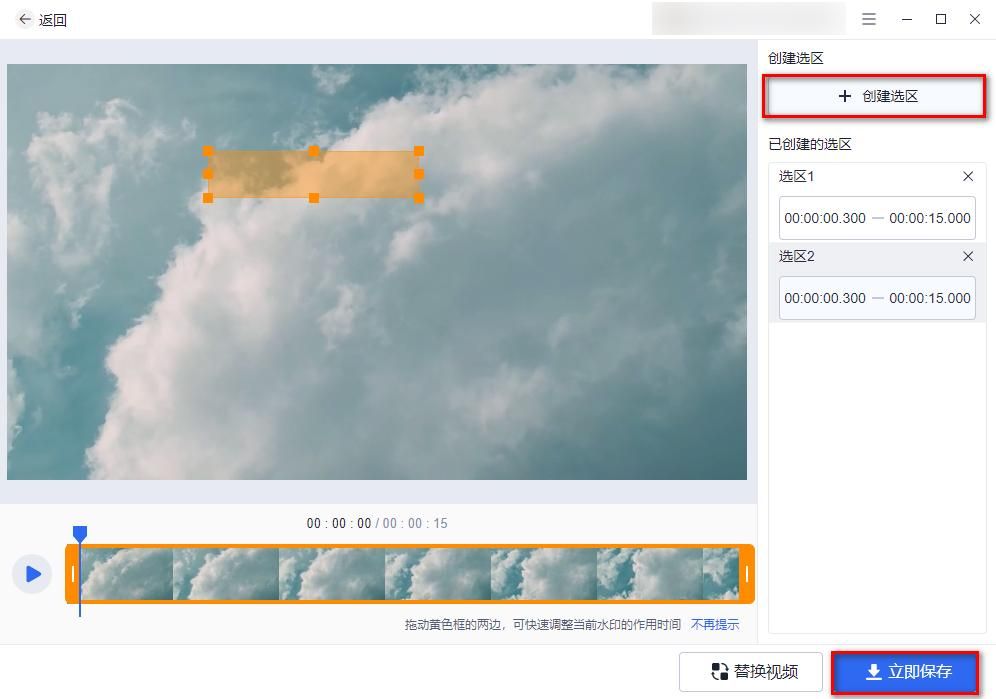Viewport: 996px width, 699px height.
Task: Click bottom-right handle of orange selection
Action: [x=419, y=198]
